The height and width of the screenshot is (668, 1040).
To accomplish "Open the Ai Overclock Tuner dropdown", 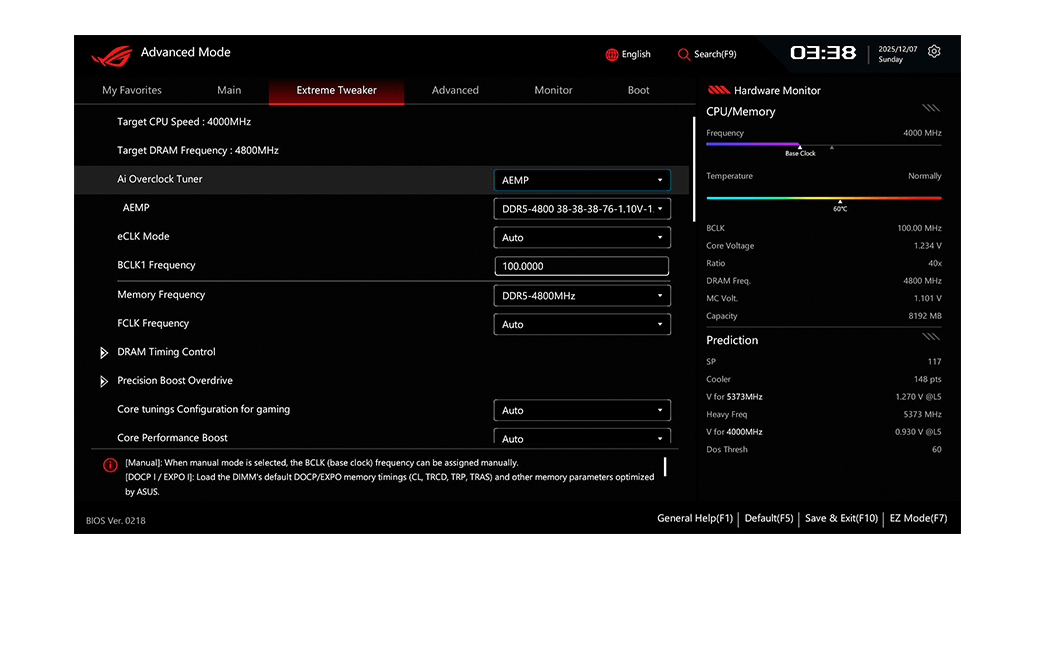I will coord(582,180).
